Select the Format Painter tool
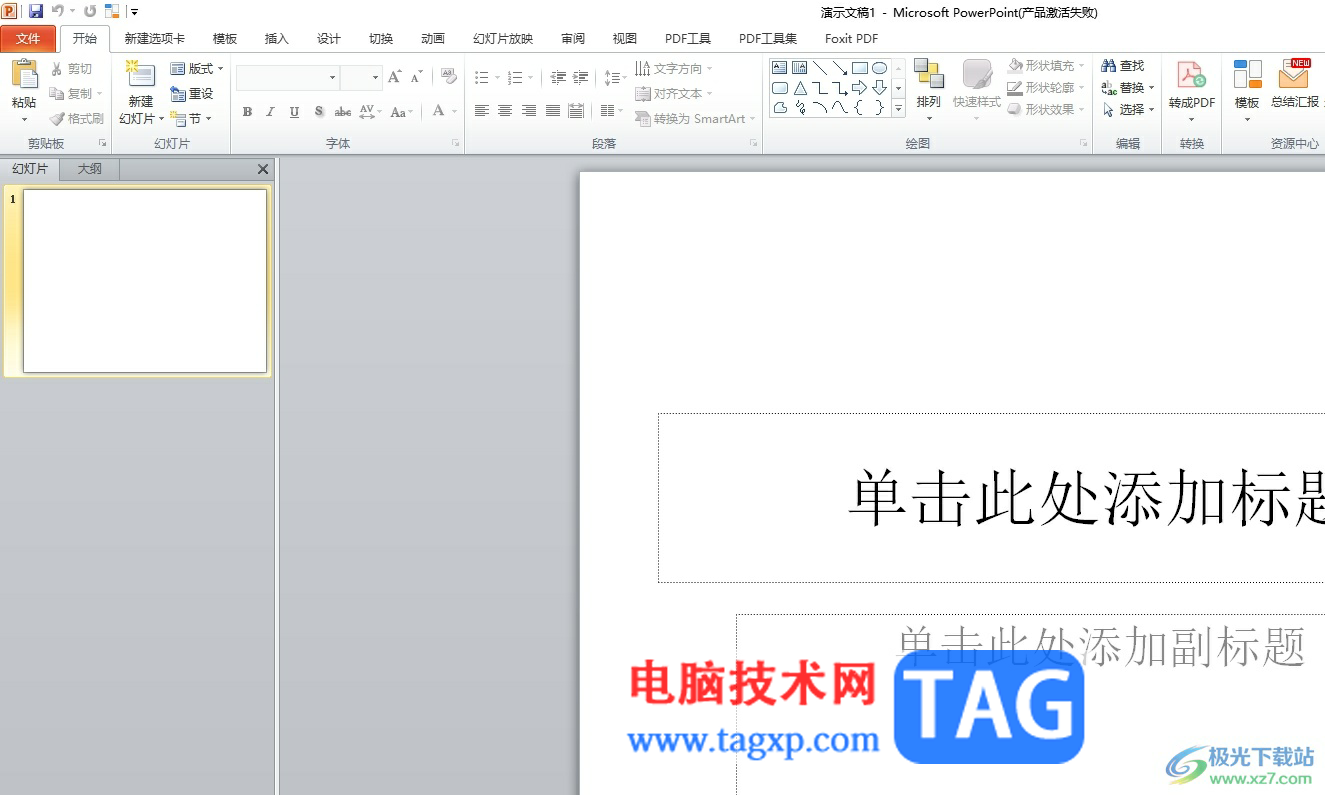The width and height of the screenshot is (1325, 795). pos(77,118)
